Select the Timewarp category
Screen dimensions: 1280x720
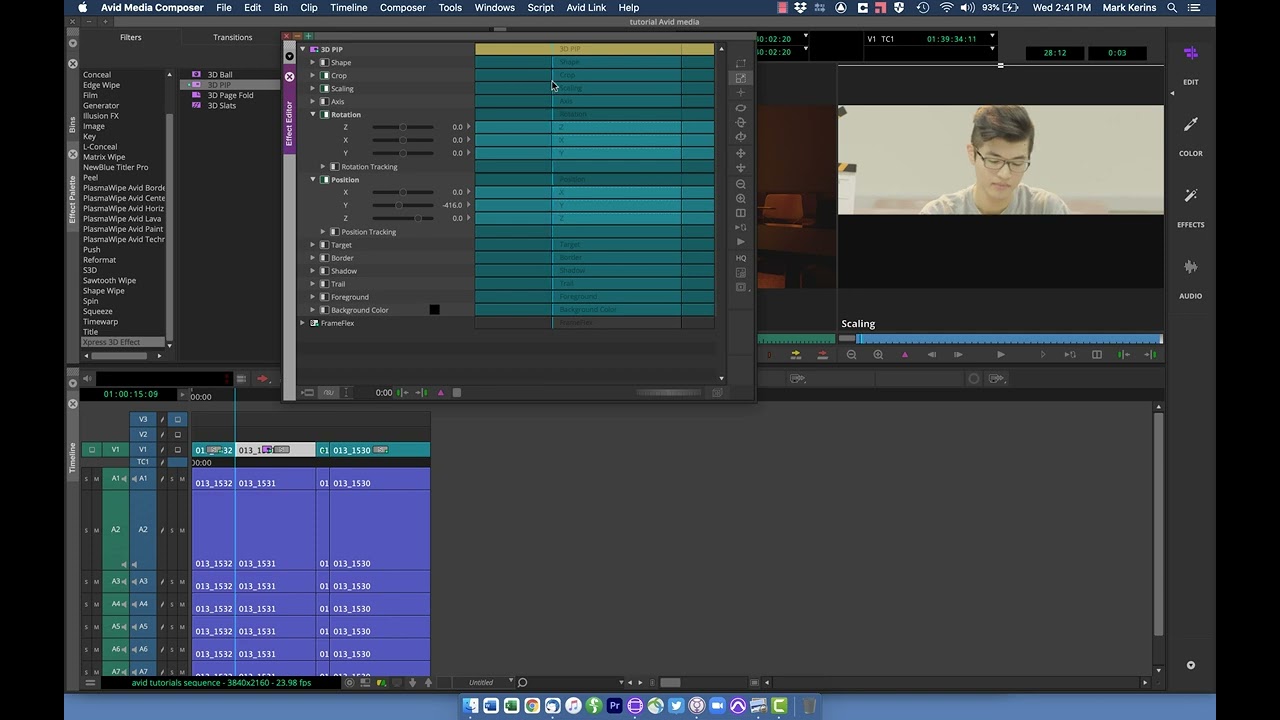(100, 322)
